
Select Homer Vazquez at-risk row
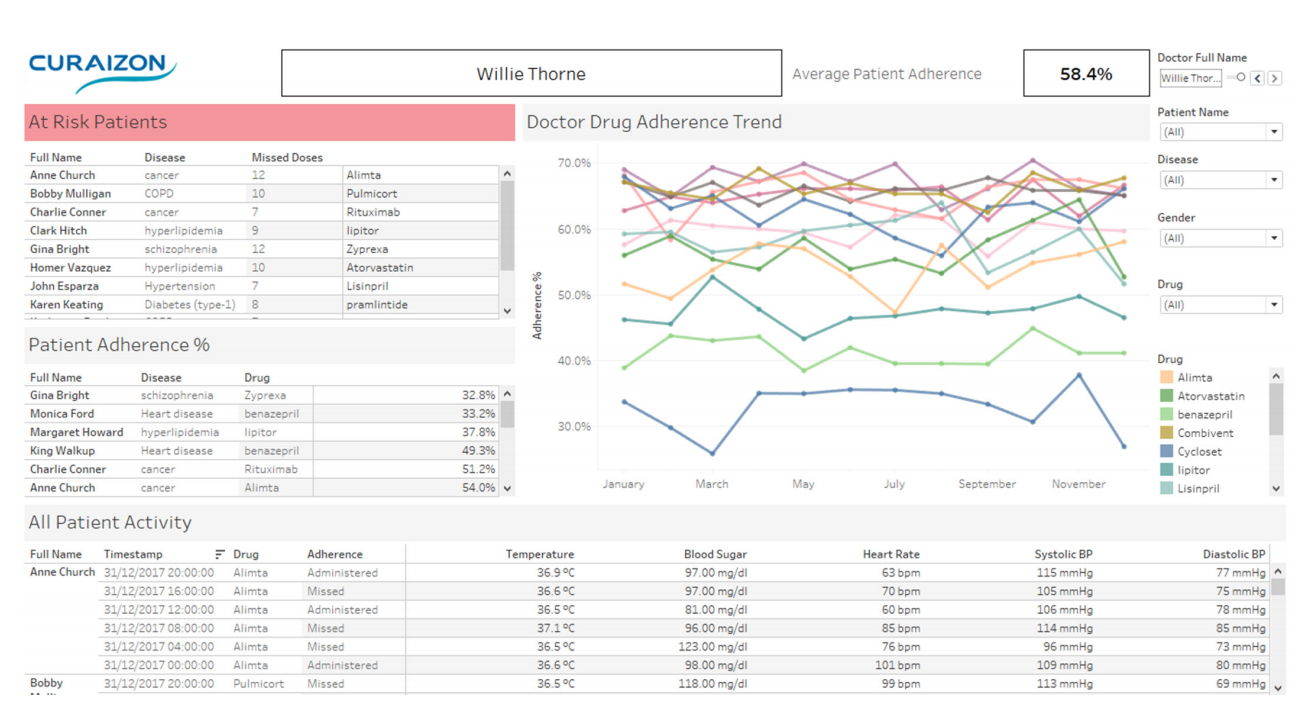[261, 268]
